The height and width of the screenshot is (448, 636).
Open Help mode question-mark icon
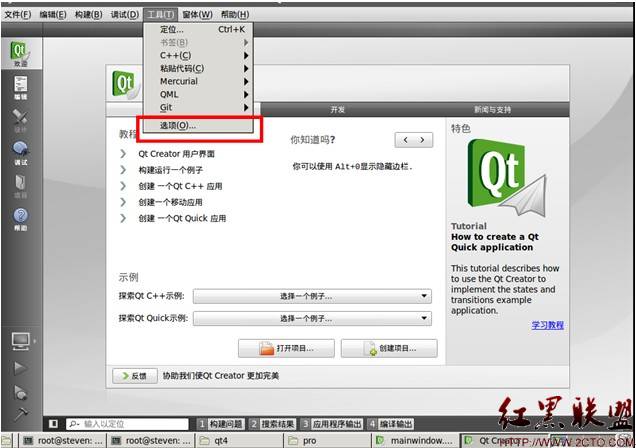coord(20,219)
